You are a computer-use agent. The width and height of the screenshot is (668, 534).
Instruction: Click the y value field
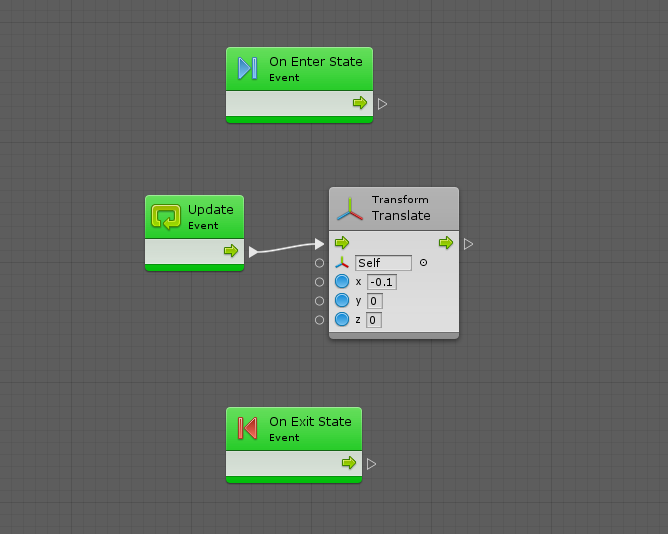(x=374, y=301)
